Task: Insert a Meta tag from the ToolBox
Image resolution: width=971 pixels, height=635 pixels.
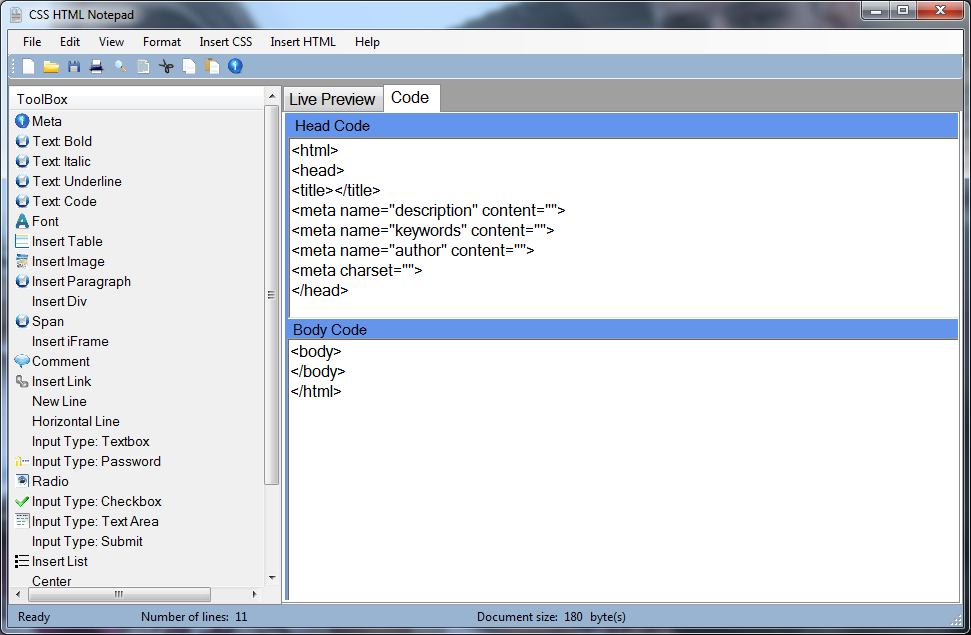Action: pyautogui.click(x=44, y=121)
